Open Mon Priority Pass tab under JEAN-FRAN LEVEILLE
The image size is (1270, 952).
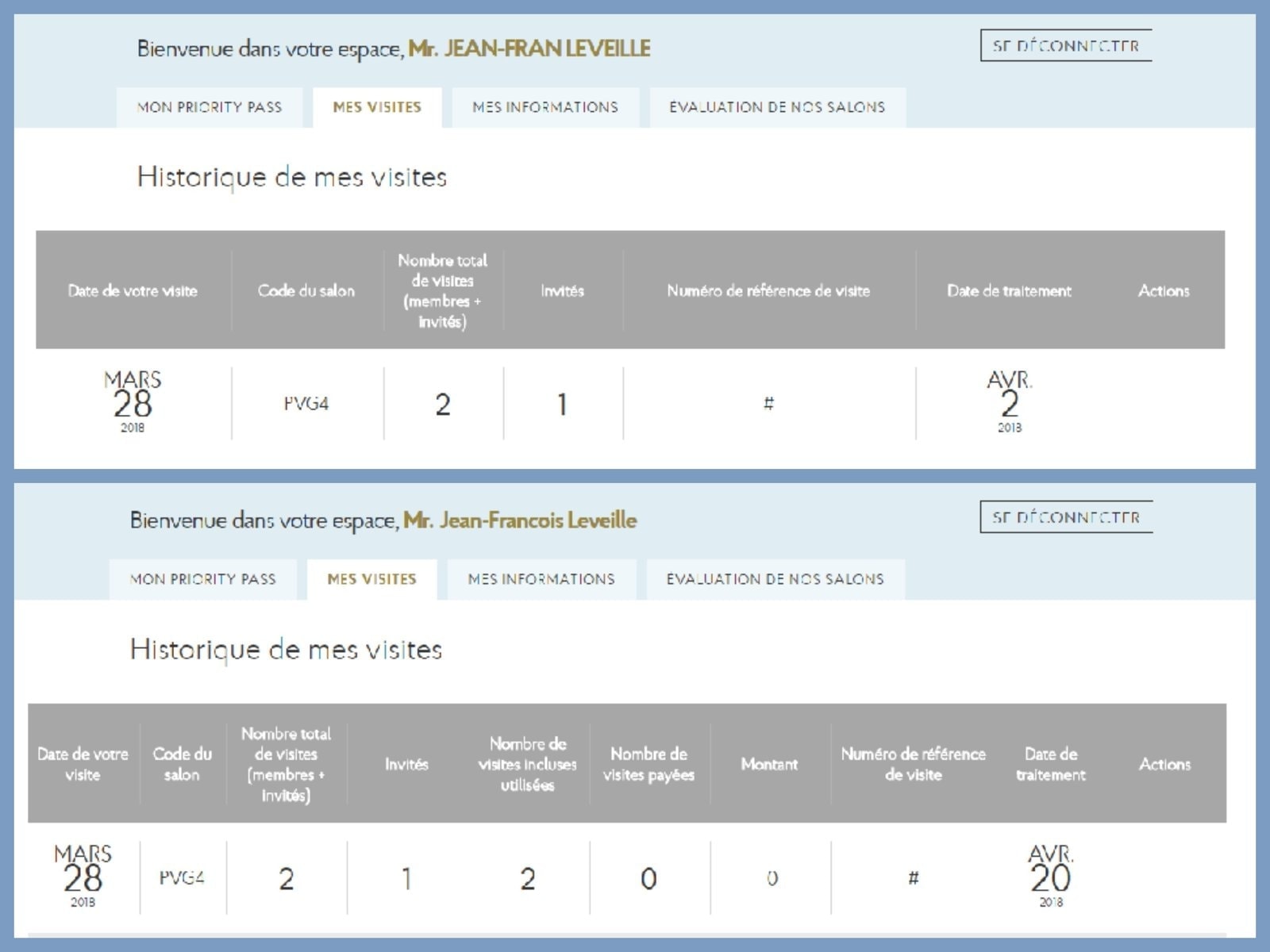(x=210, y=107)
